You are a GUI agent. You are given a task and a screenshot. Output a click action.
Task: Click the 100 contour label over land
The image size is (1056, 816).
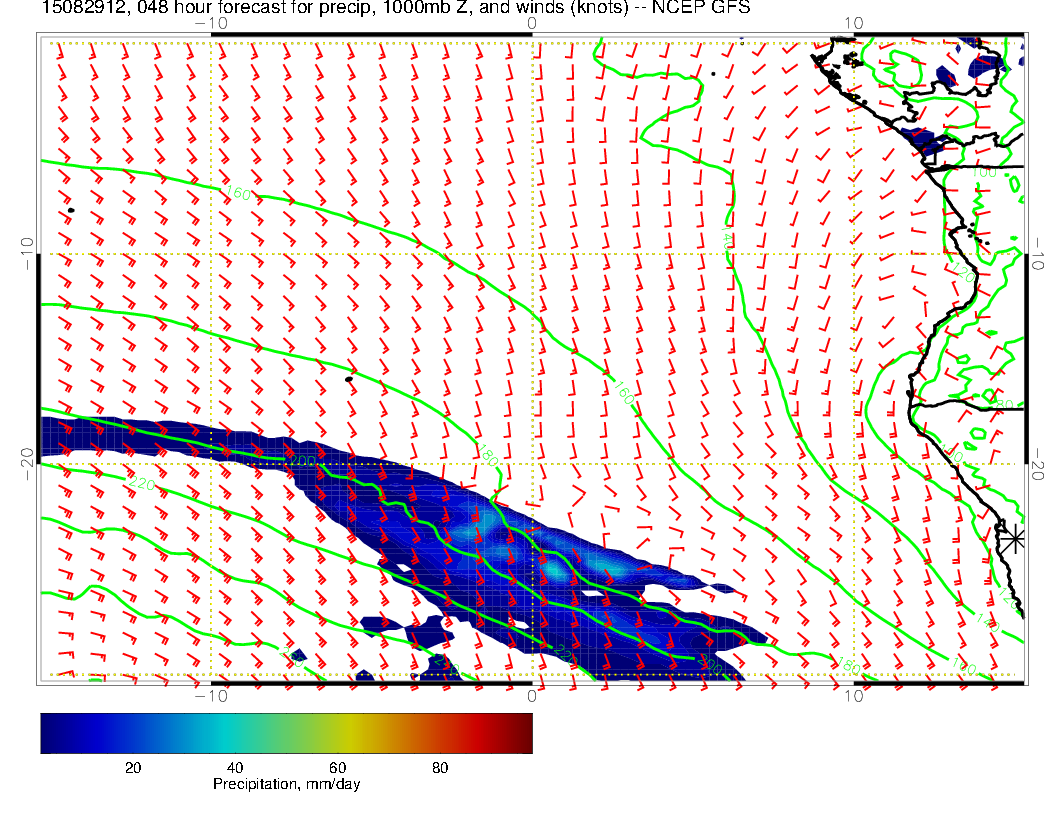tap(984, 173)
